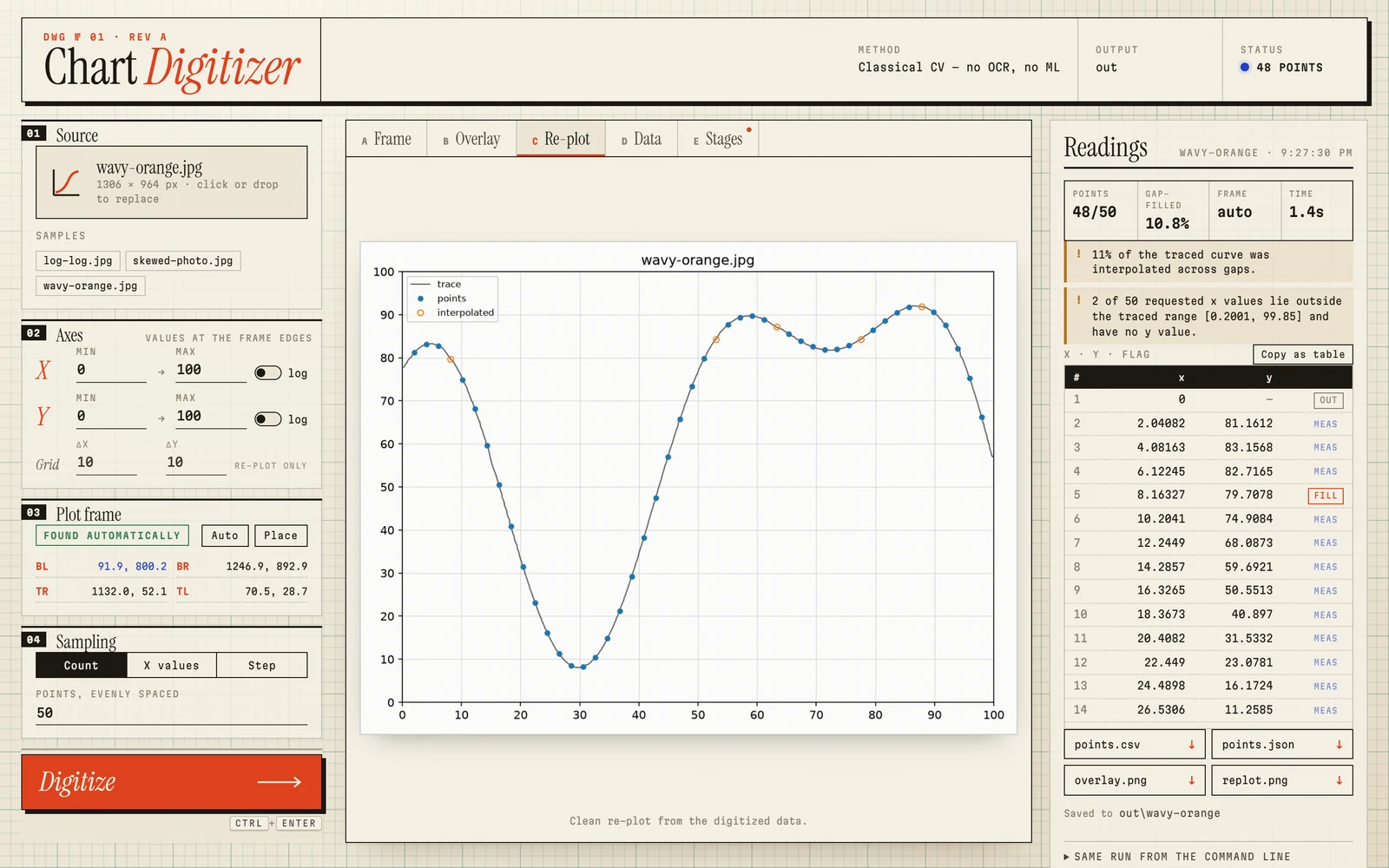Image resolution: width=1389 pixels, height=868 pixels.
Task: Load the wavy-orange.jpg sample
Action: point(90,286)
